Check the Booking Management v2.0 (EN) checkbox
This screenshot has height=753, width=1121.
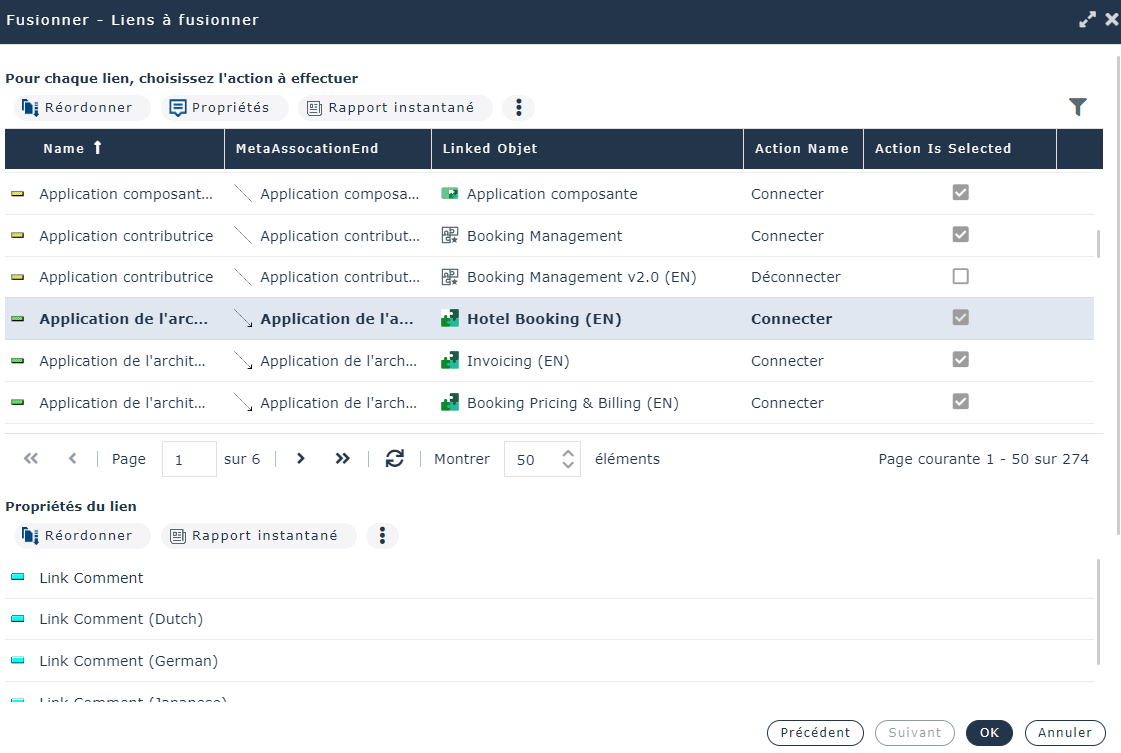click(x=960, y=277)
